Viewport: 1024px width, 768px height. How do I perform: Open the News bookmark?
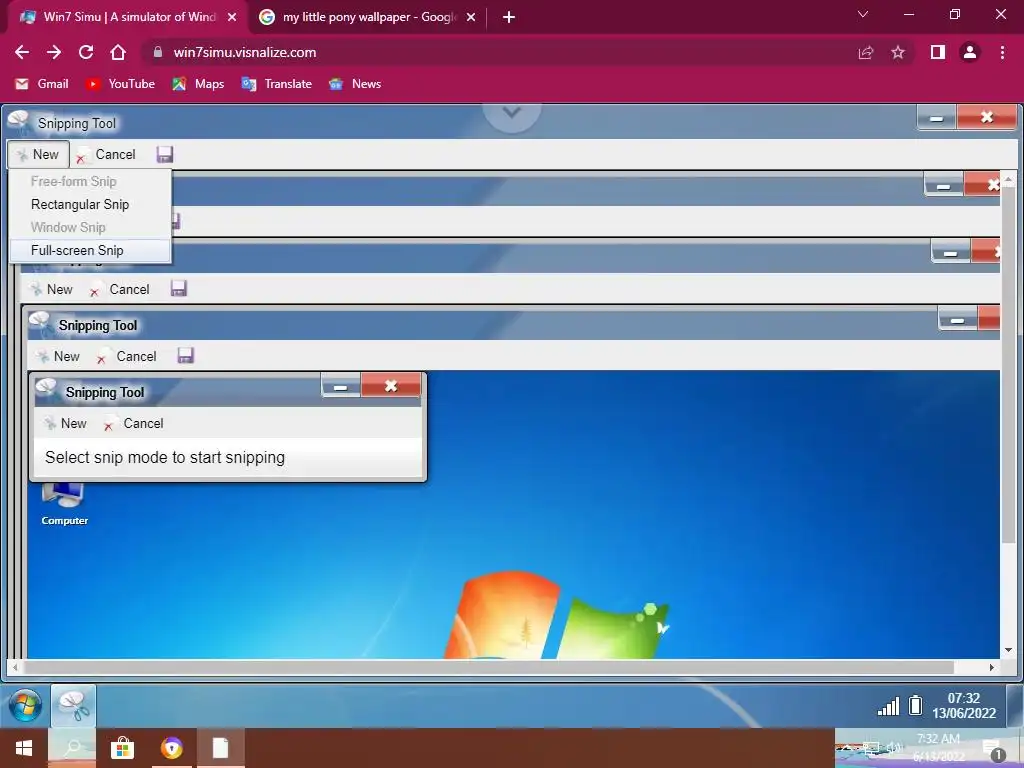coord(355,84)
